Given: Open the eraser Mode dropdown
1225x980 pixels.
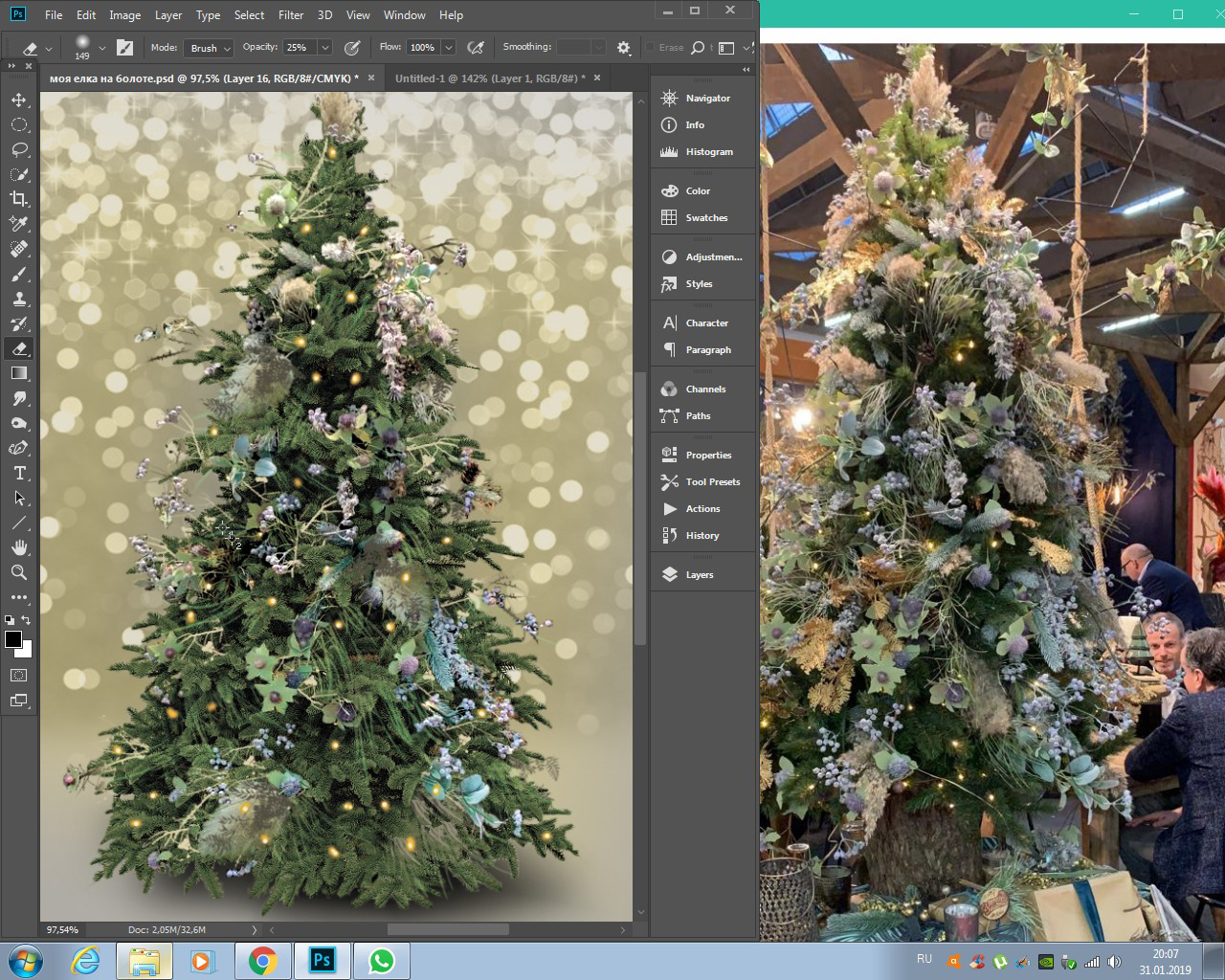Looking at the screenshot, I should pyautogui.click(x=211, y=48).
